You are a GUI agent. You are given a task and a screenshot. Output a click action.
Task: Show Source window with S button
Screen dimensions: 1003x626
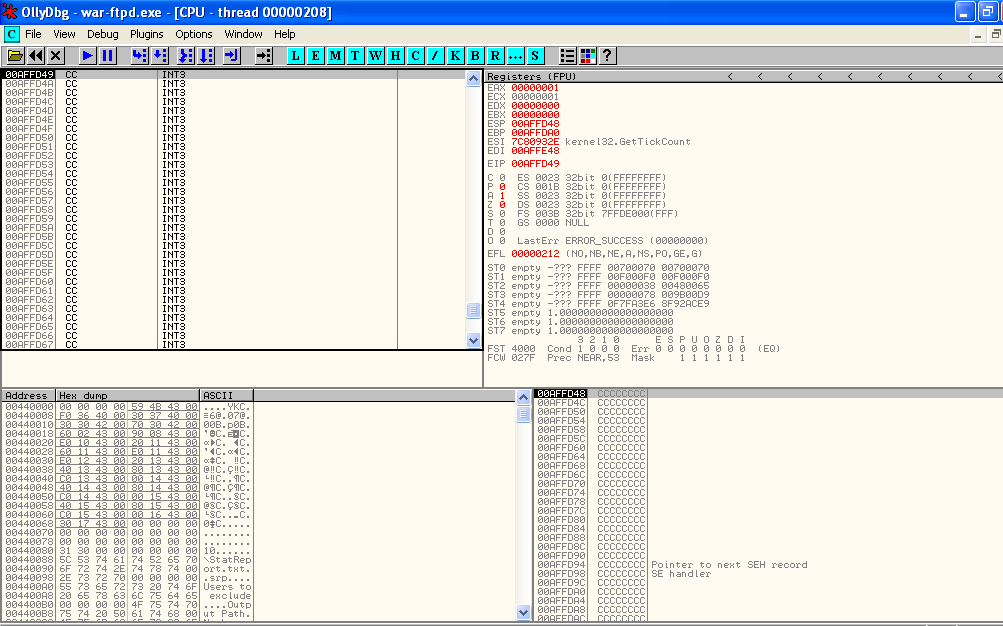pos(535,56)
